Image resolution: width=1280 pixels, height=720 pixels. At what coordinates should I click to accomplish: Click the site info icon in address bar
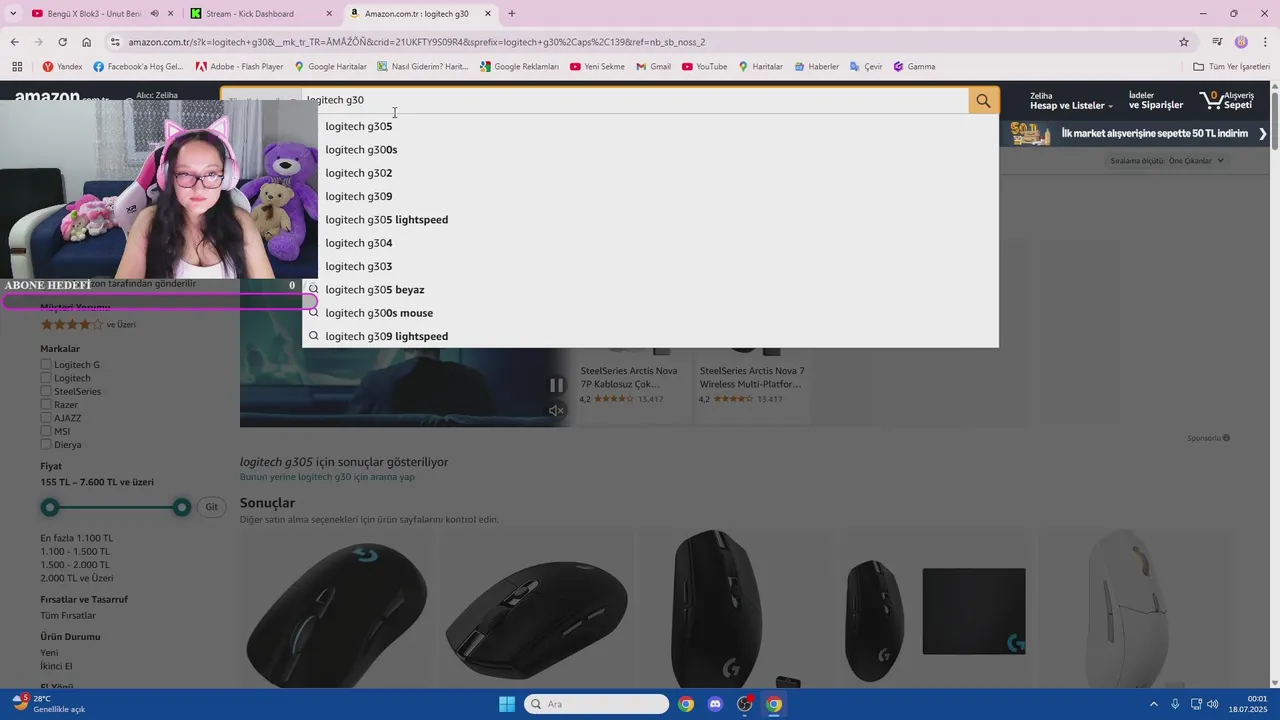[x=115, y=42]
